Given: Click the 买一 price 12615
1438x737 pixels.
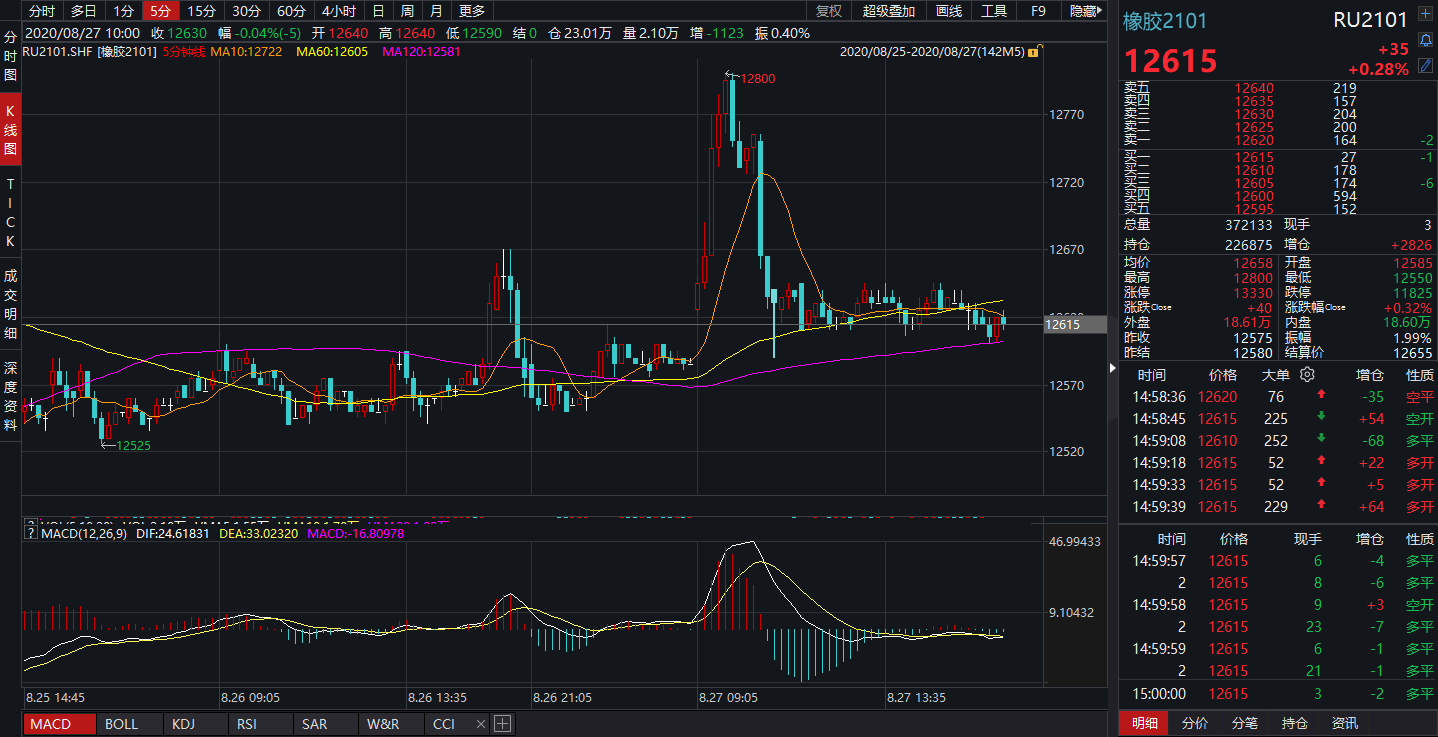Looking at the screenshot, I should coord(1253,157).
